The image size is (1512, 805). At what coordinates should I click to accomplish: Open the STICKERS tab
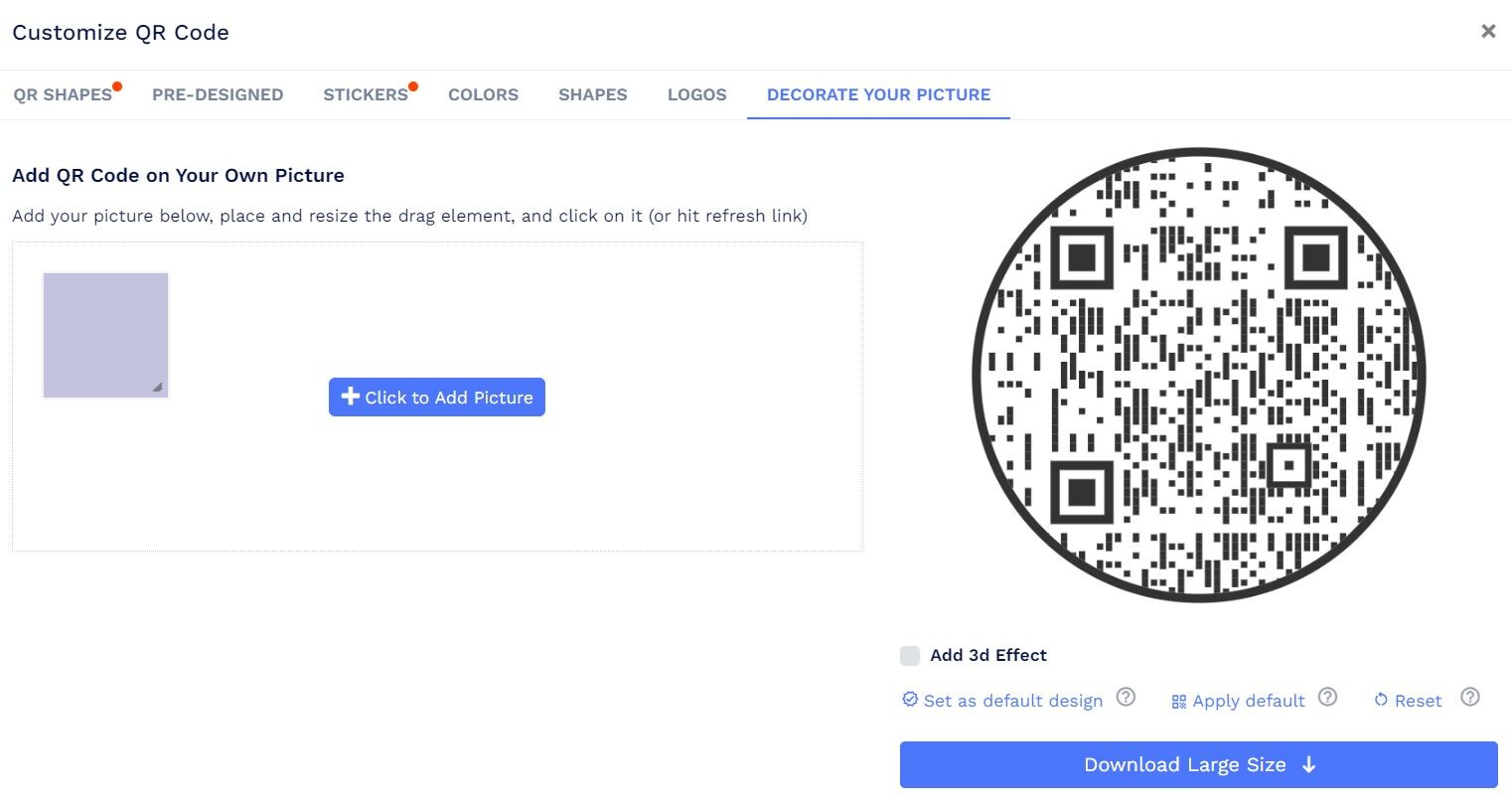[x=366, y=94]
